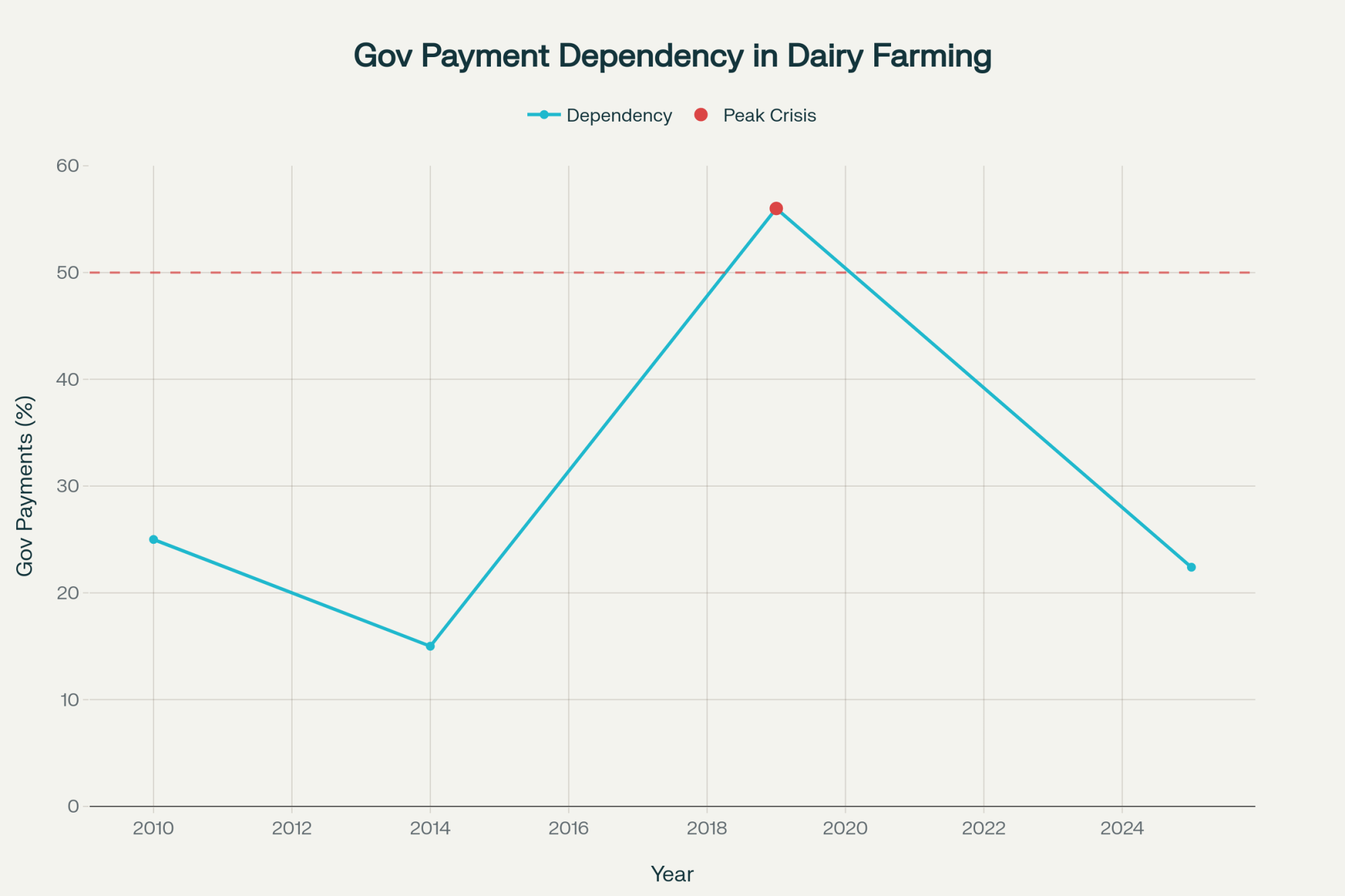Select the final 2025 data point
1345x896 pixels.
1191,567
